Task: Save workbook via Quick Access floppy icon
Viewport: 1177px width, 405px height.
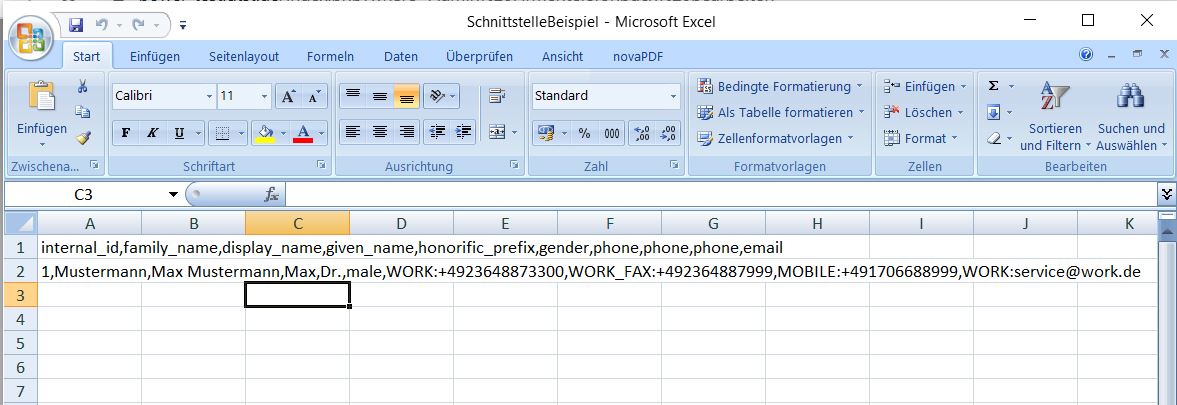Action: [76, 26]
